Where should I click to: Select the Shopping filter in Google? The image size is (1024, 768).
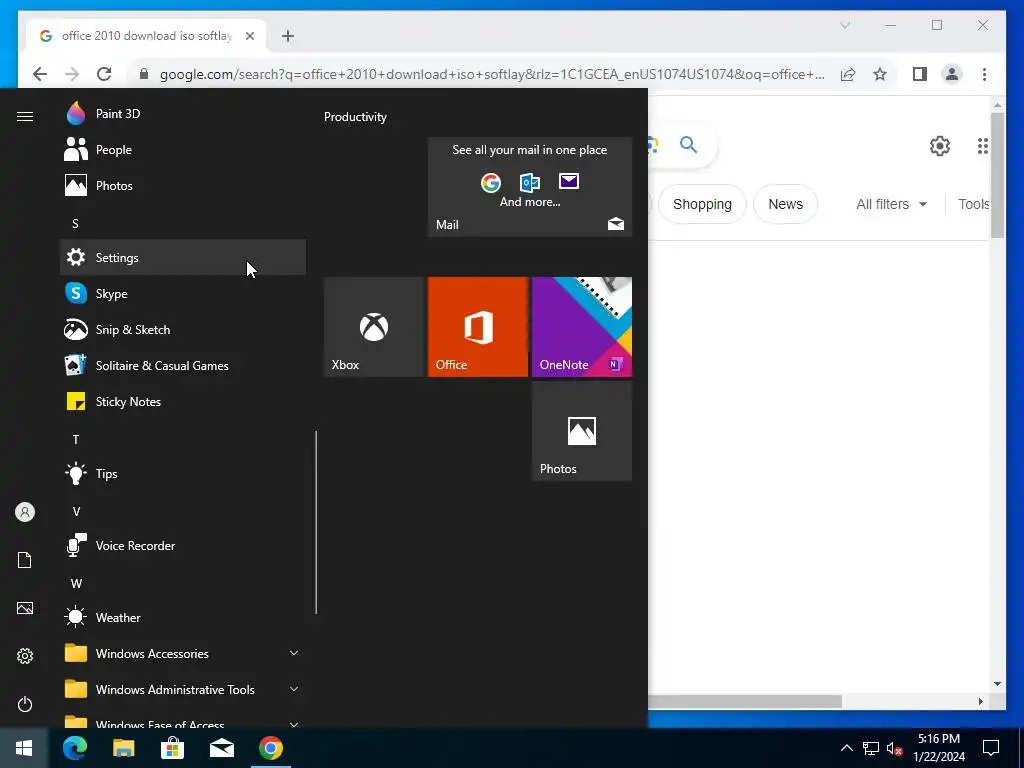[702, 204]
